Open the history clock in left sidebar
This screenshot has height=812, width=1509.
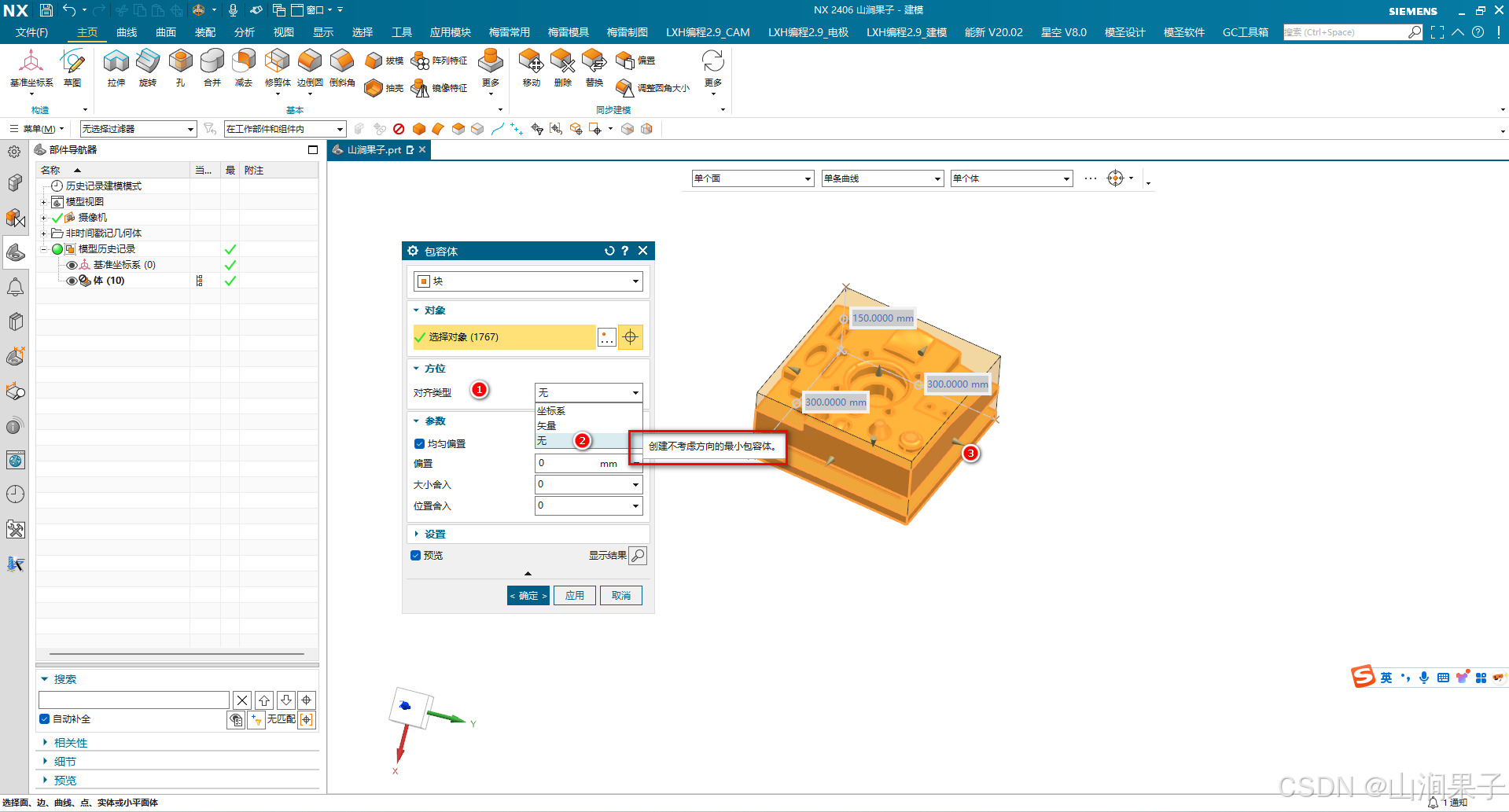[15, 494]
